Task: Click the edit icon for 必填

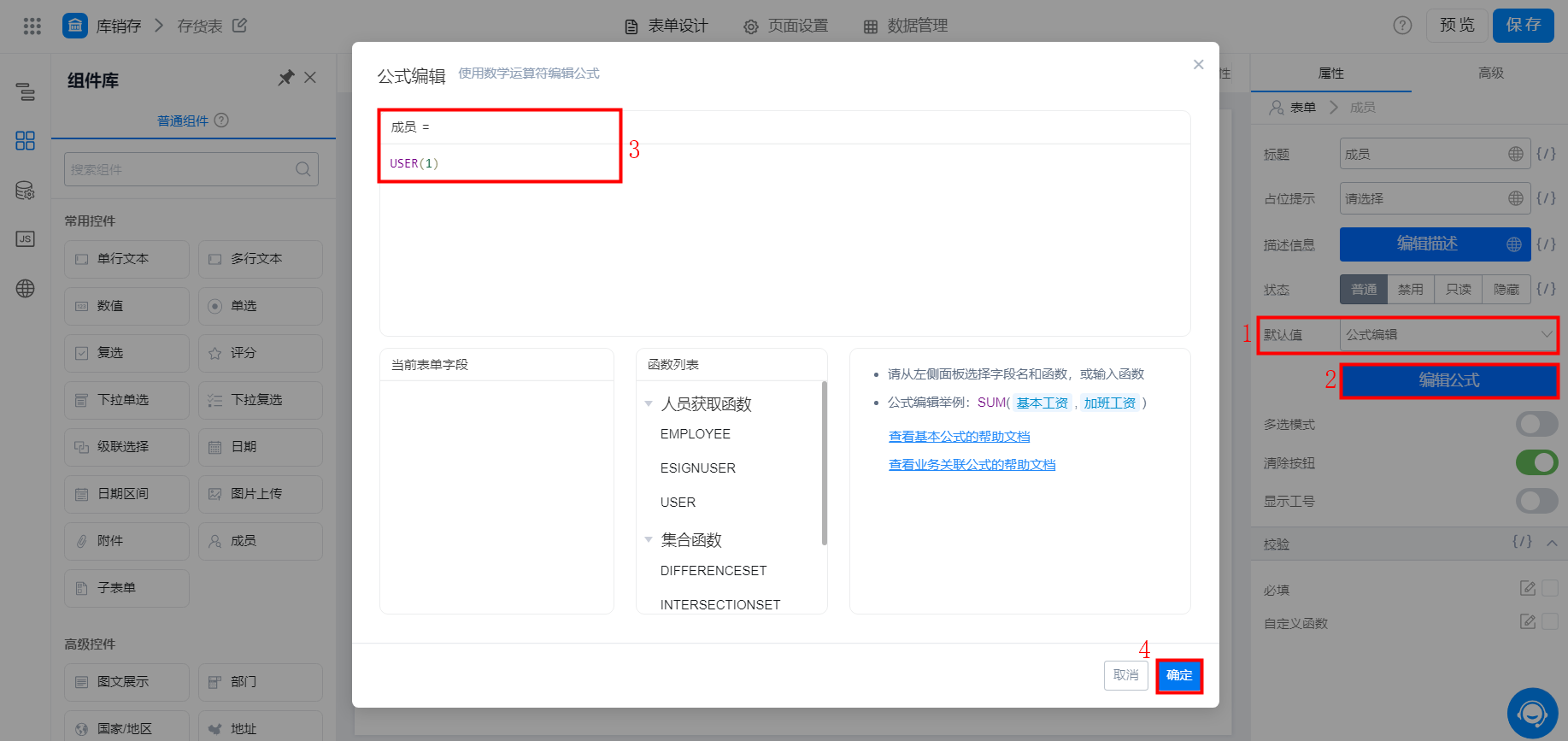Action: click(1528, 588)
